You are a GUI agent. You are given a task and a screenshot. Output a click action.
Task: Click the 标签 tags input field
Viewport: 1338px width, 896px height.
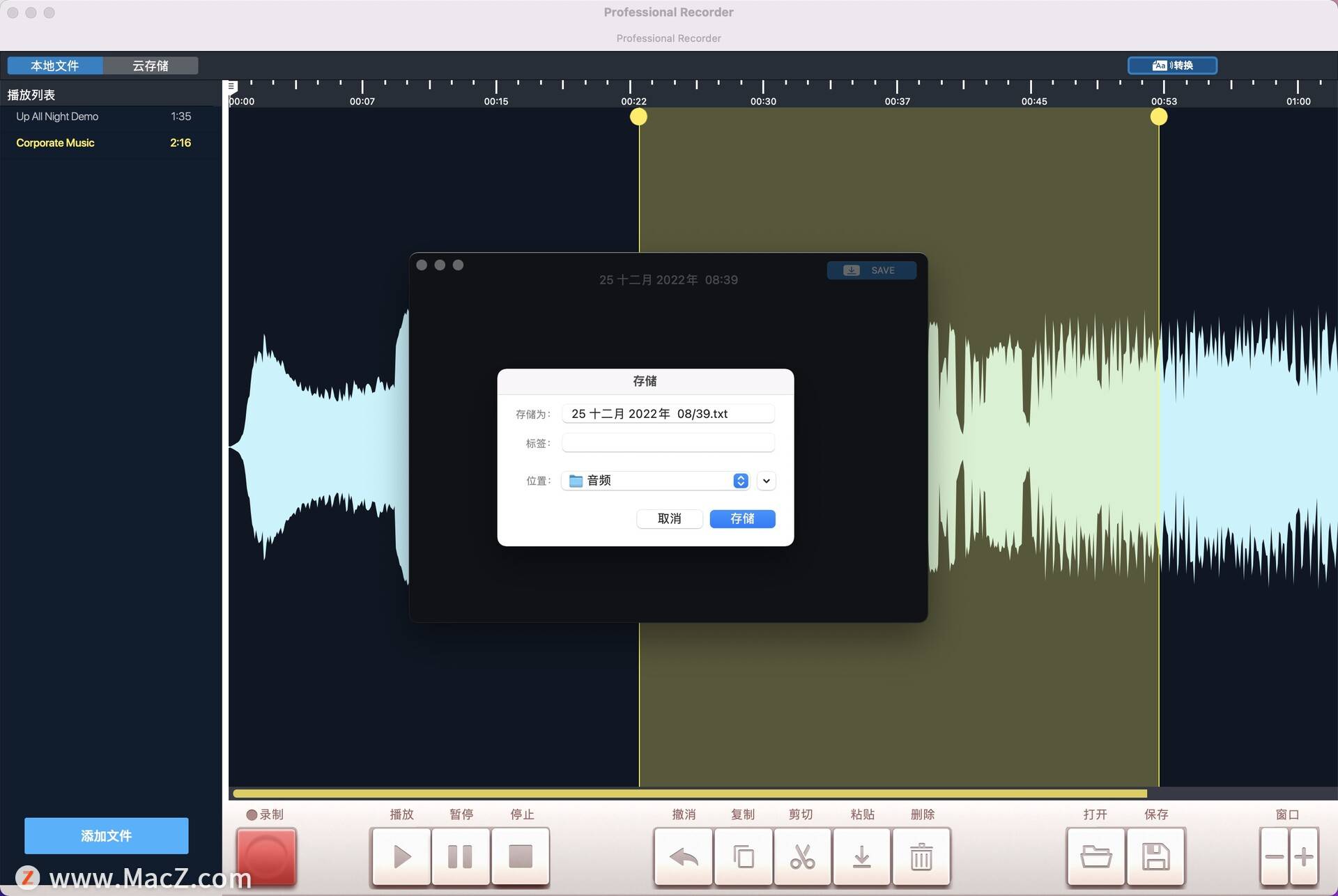click(668, 443)
